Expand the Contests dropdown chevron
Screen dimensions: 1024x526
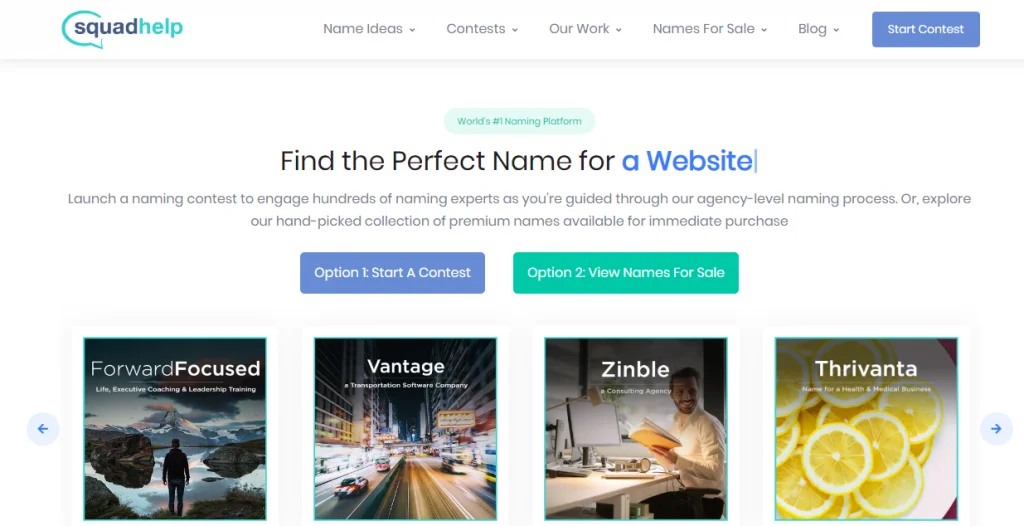click(x=515, y=30)
